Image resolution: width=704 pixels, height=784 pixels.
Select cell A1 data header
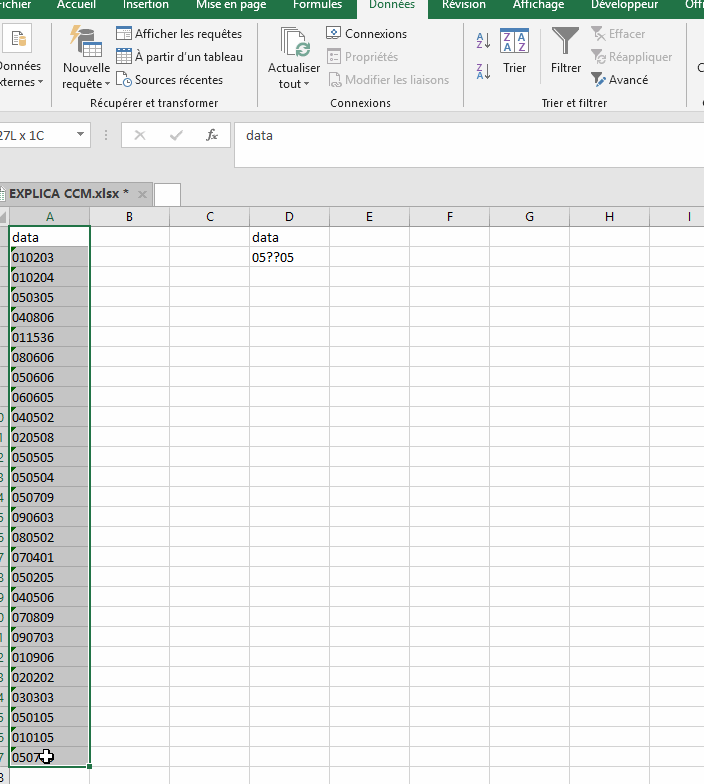pyautogui.click(x=50, y=237)
